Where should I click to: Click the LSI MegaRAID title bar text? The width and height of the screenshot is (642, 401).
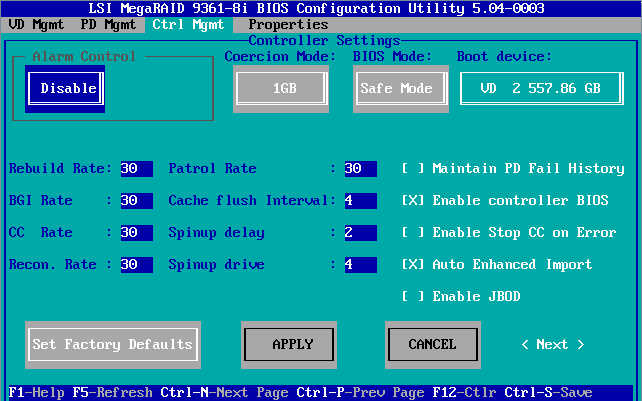[x=316, y=9]
